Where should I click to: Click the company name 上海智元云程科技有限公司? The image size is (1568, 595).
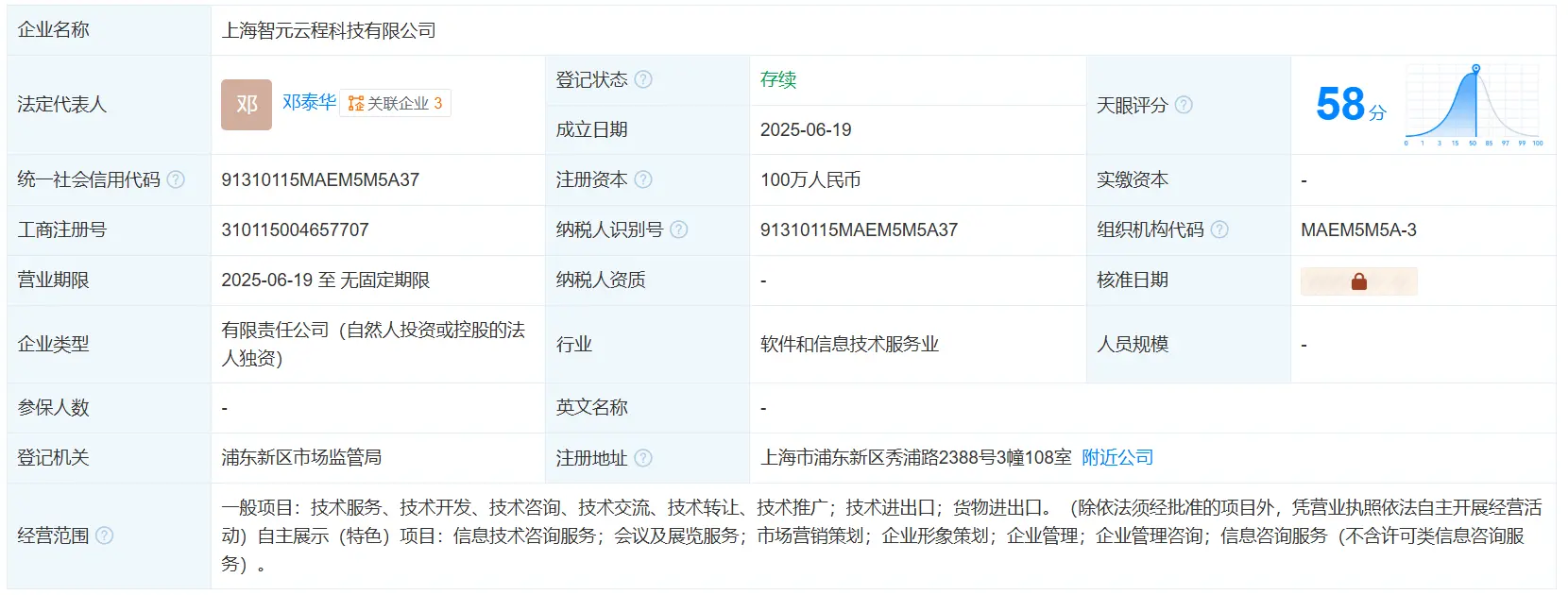click(x=329, y=30)
